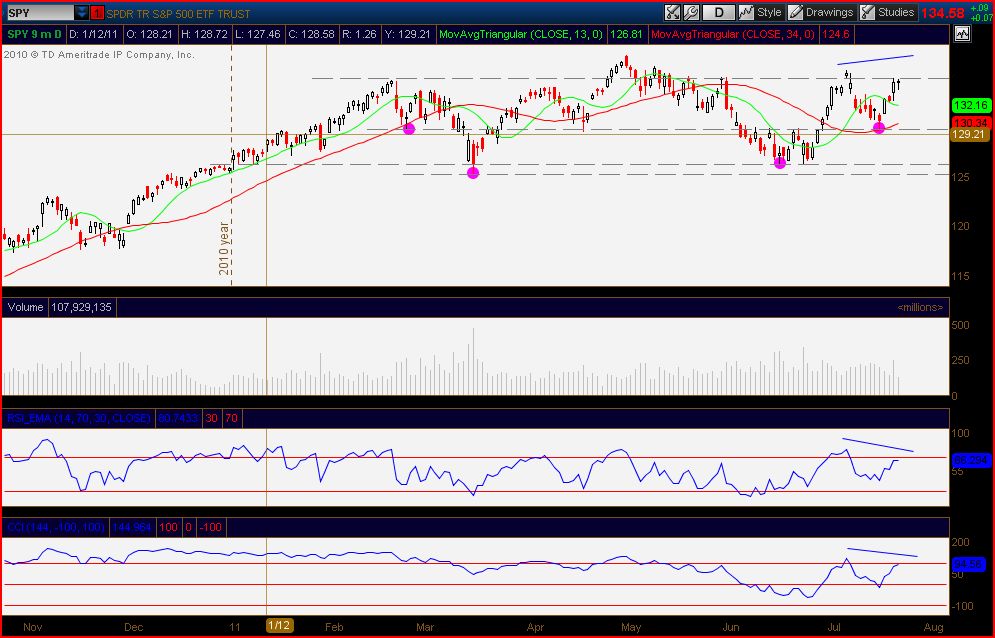The height and width of the screenshot is (638, 995).
Task: Click the blue 66.294 RSI axis bubble
Action: coord(971,460)
